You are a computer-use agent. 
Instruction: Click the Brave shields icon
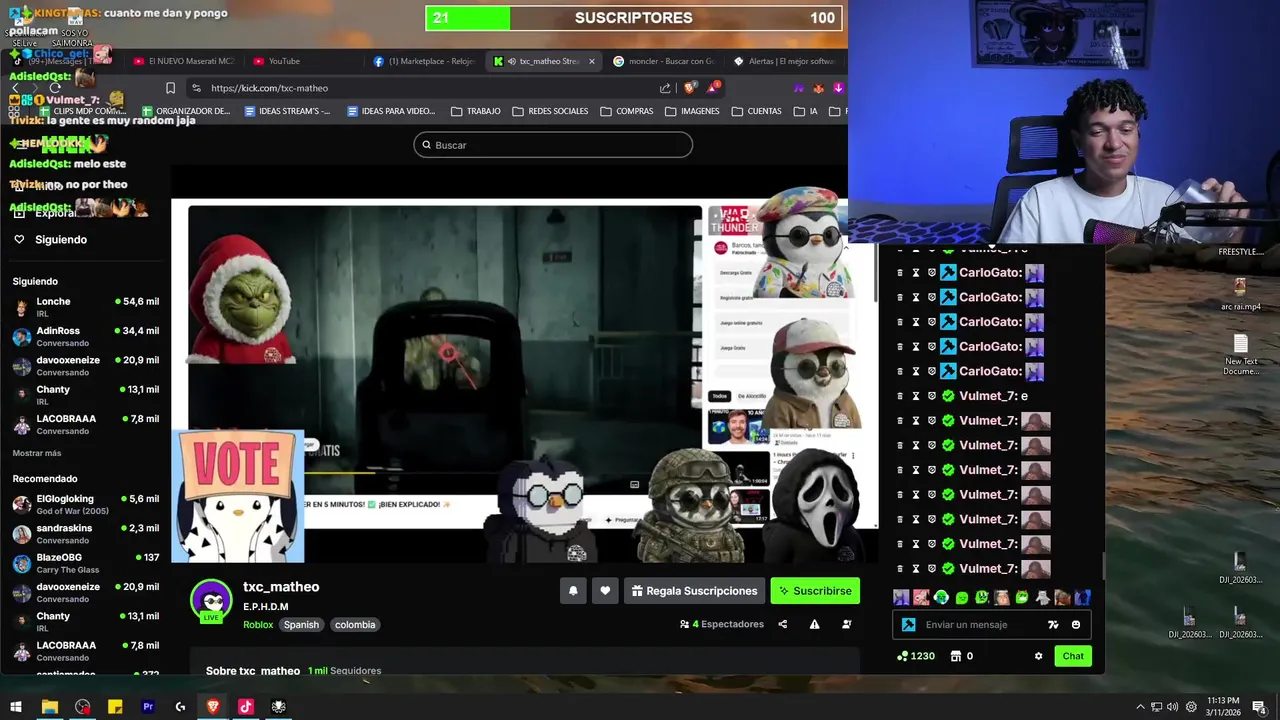tap(689, 88)
